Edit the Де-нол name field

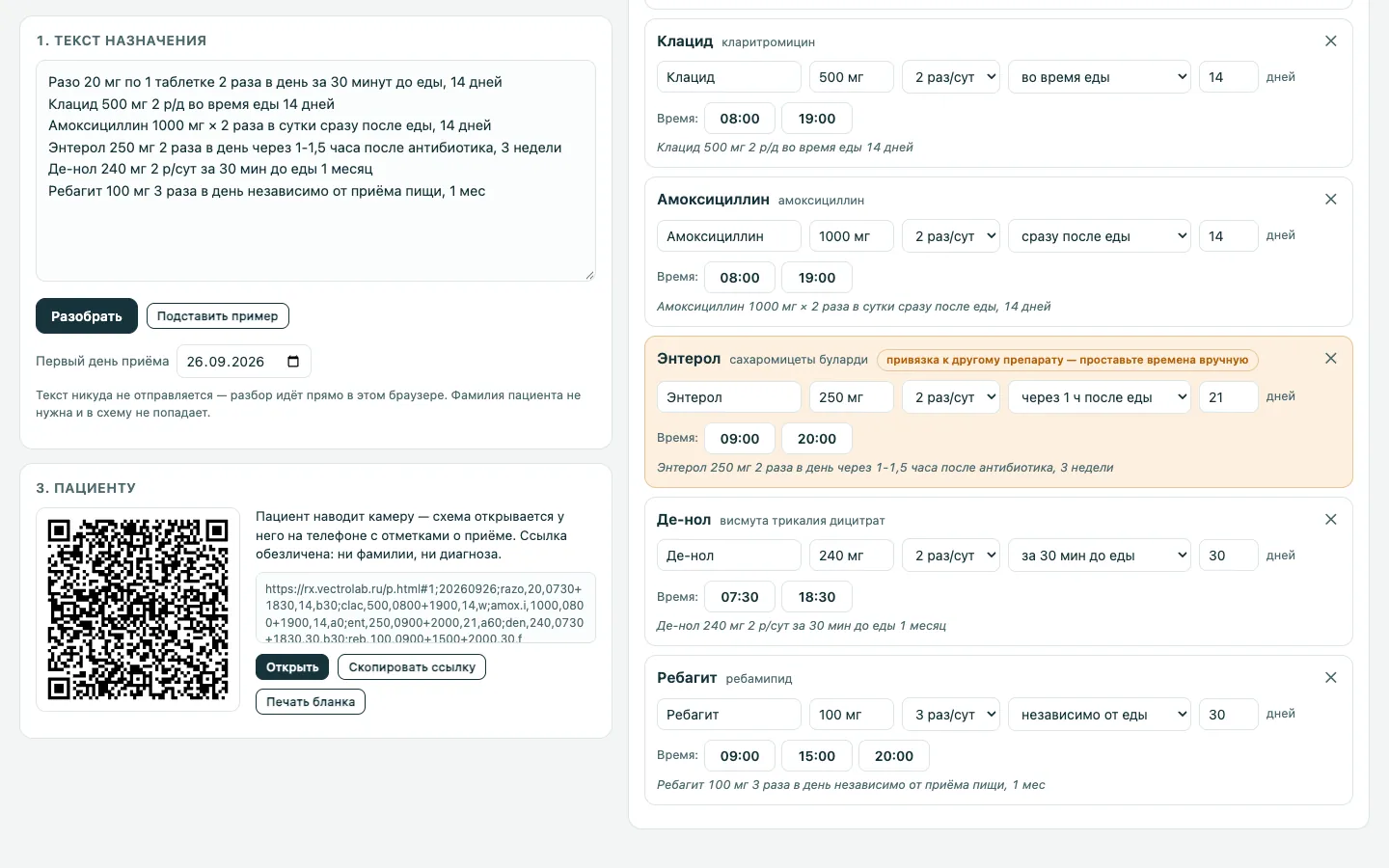(729, 556)
